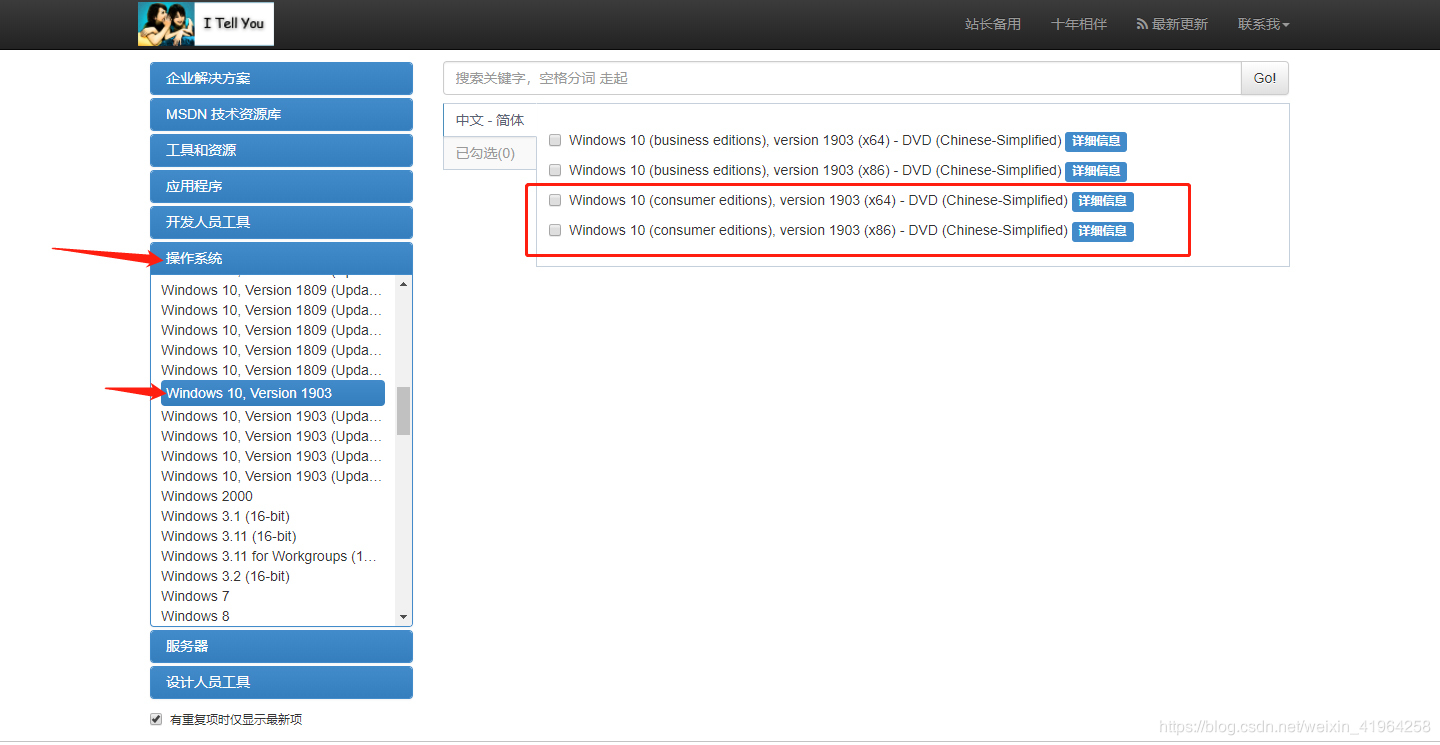The width and height of the screenshot is (1440, 745).
Task: Select Windows 3.11 for Workgroups entry
Action: pyautogui.click(x=269, y=556)
